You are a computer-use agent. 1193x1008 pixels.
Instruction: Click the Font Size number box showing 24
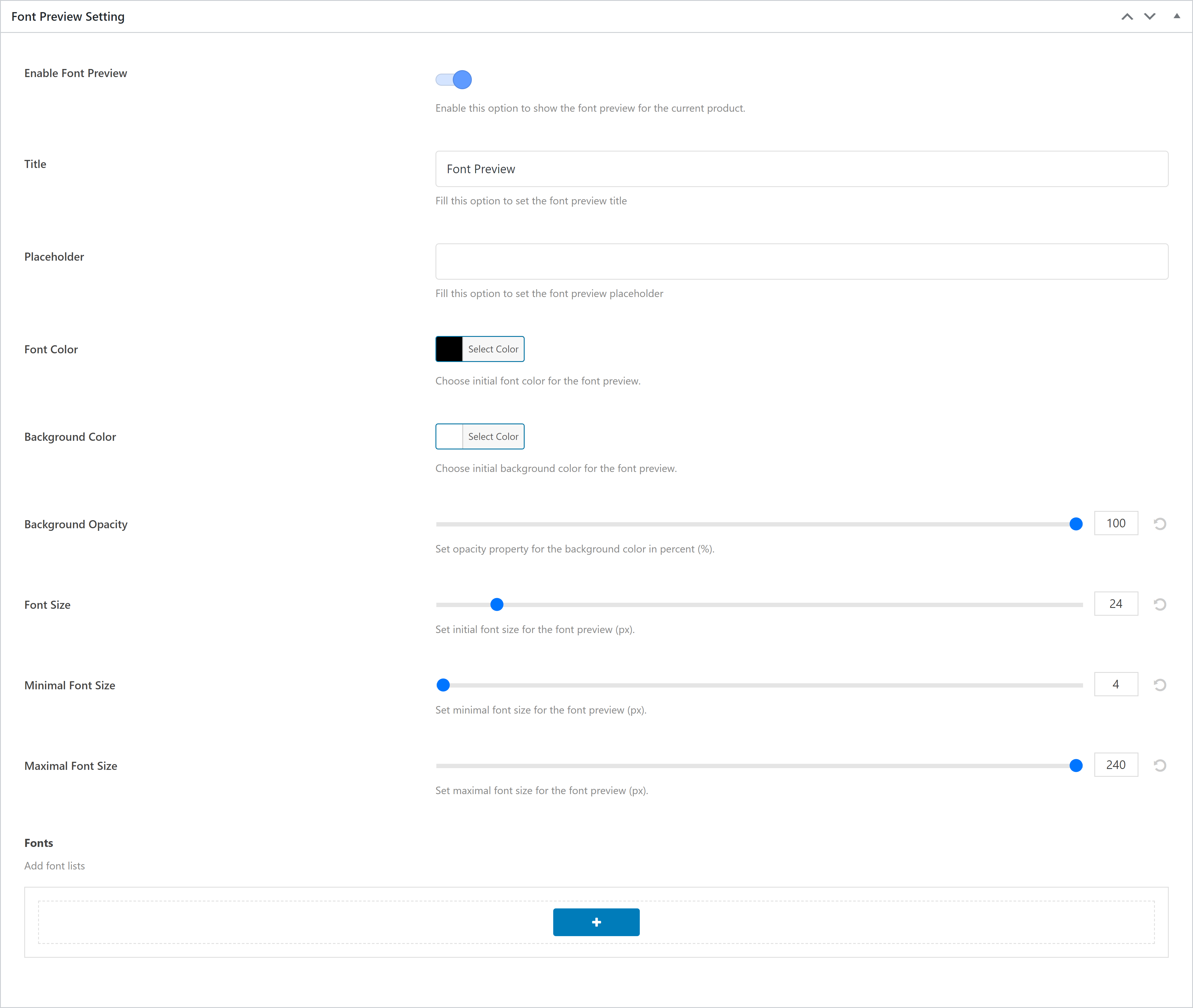1115,603
